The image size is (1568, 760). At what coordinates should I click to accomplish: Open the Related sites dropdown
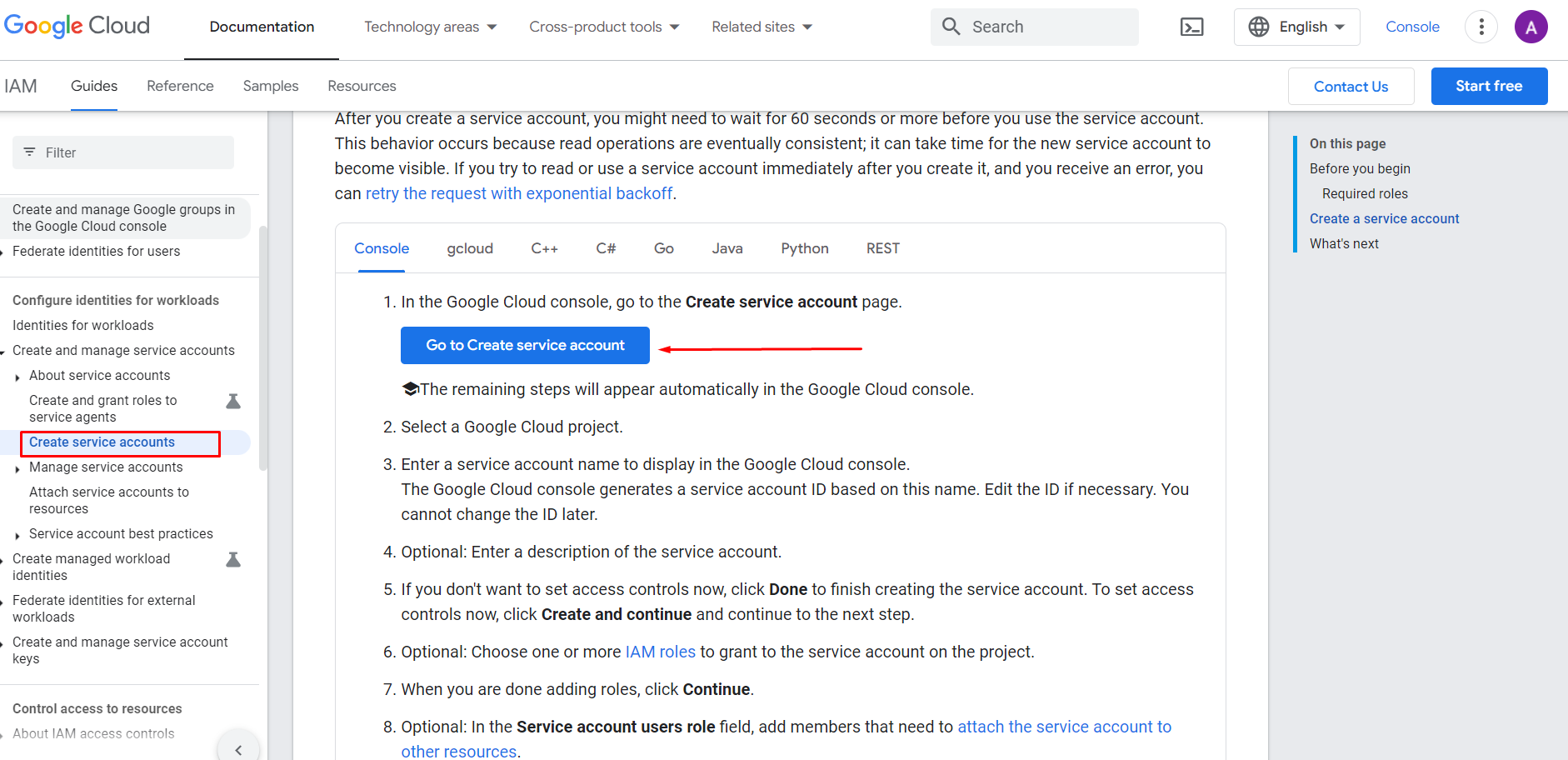[761, 26]
